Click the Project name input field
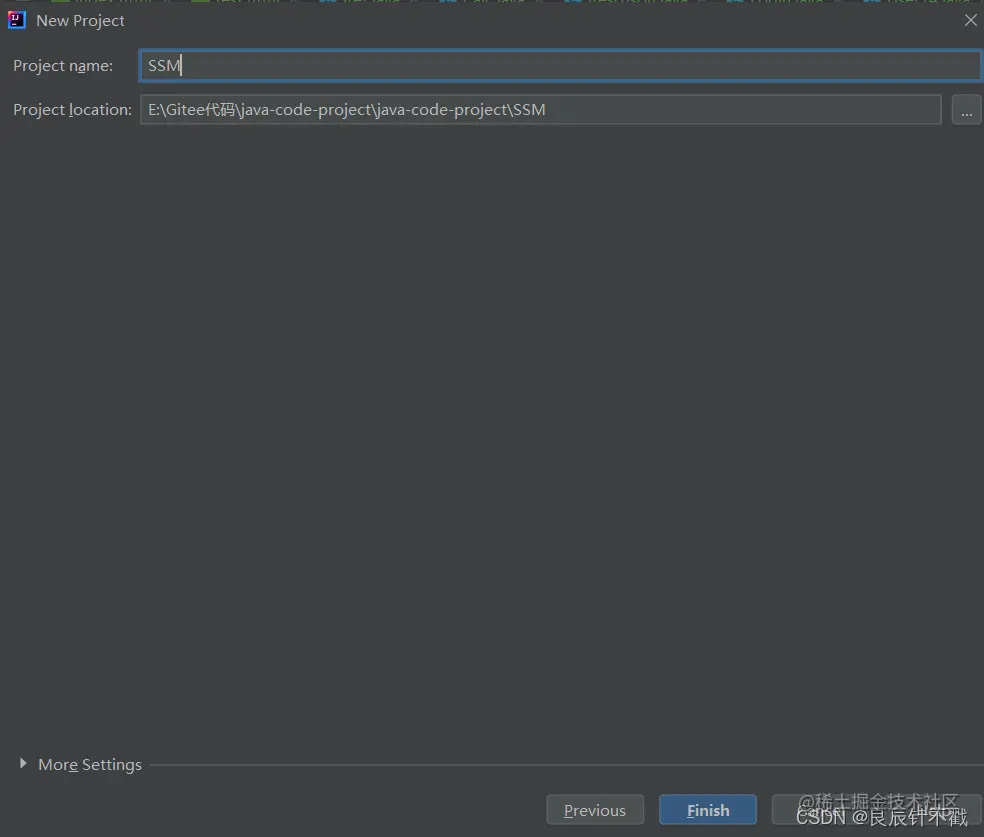 [560, 65]
